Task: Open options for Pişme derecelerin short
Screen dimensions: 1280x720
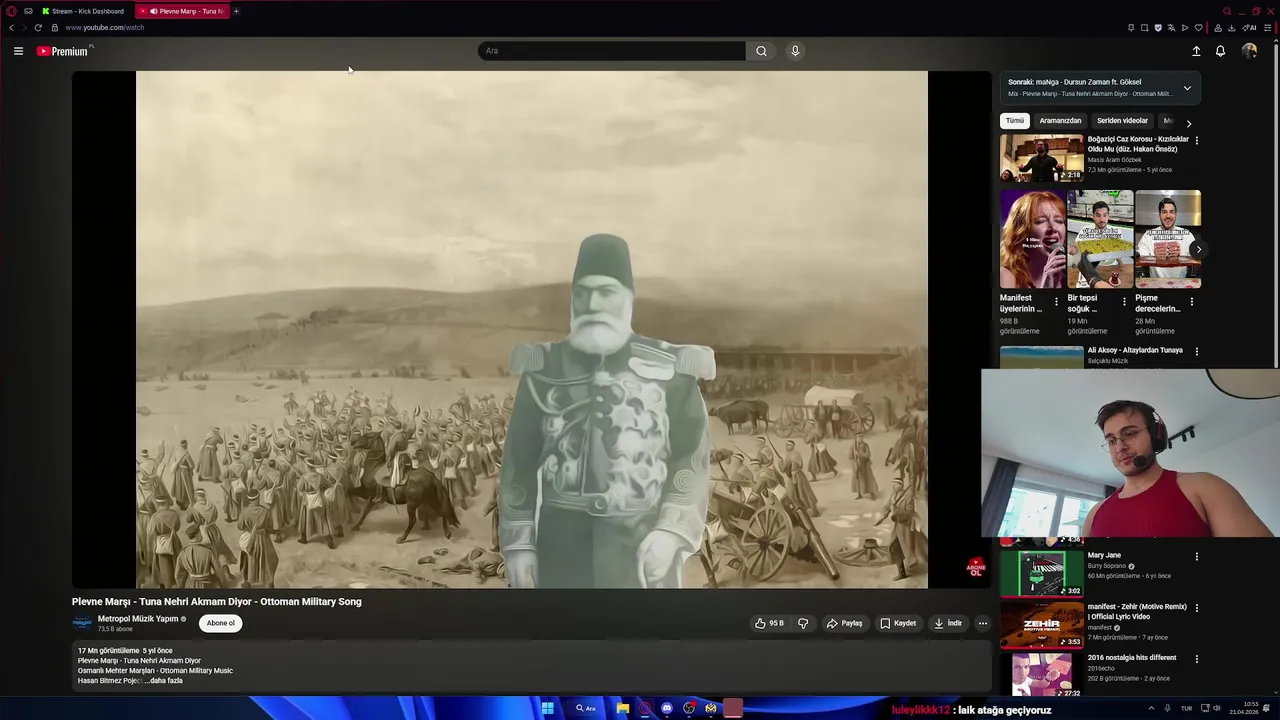Action: click(x=1192, y=302)
